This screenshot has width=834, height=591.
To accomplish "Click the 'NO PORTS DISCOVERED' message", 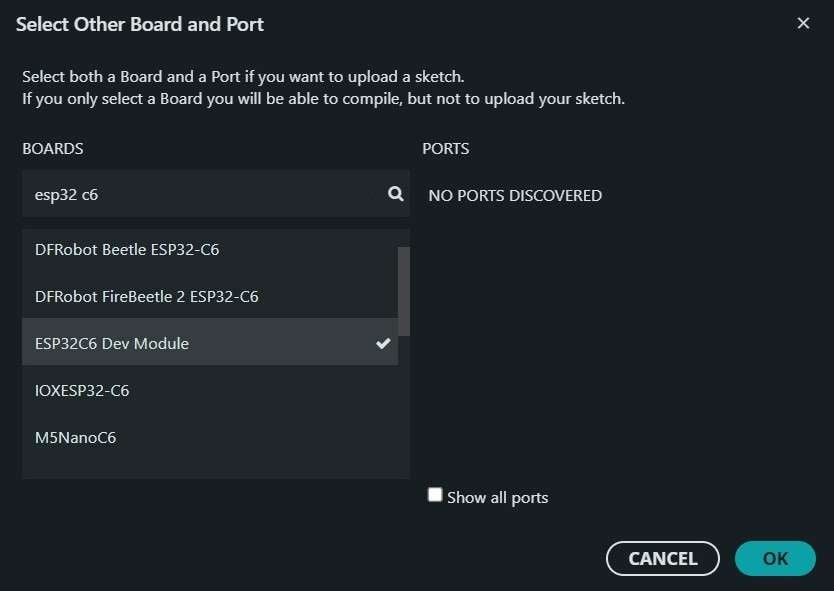I will [515, 195].
